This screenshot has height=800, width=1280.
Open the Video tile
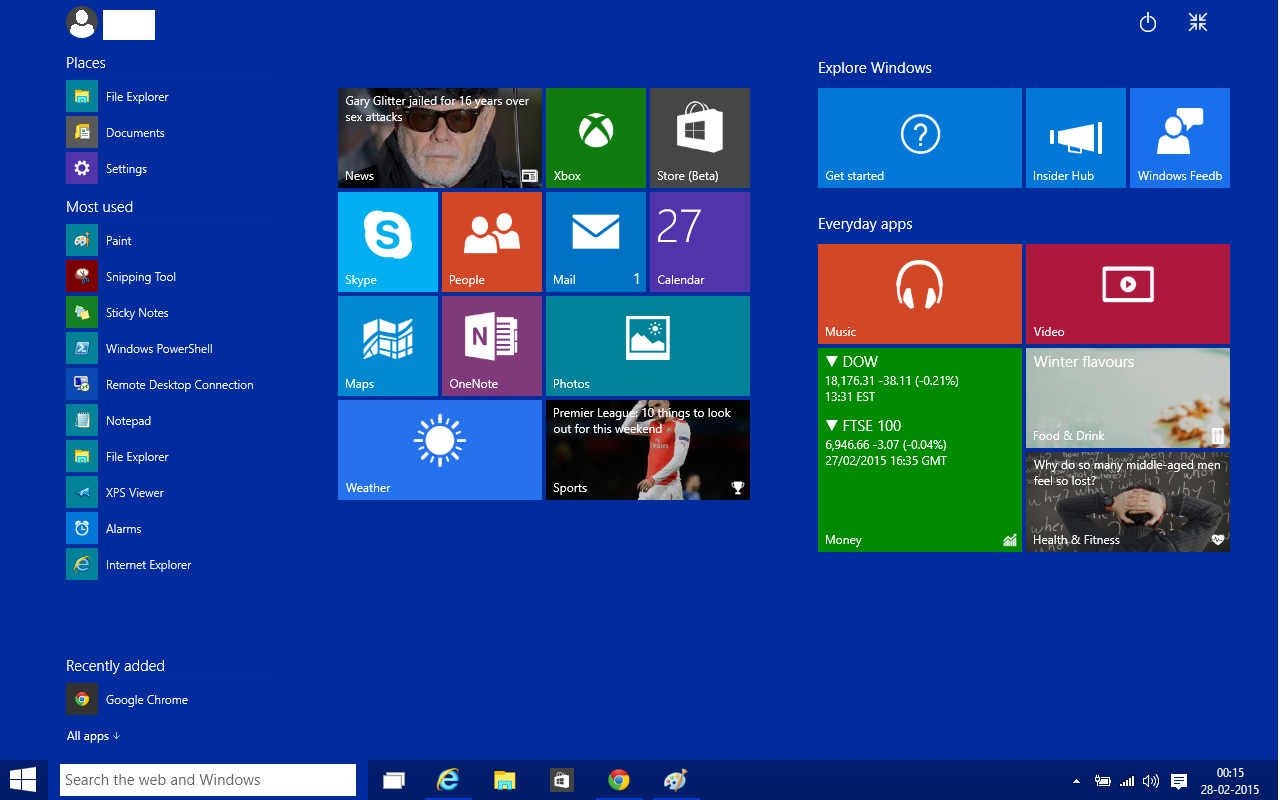coord(1128,294)
